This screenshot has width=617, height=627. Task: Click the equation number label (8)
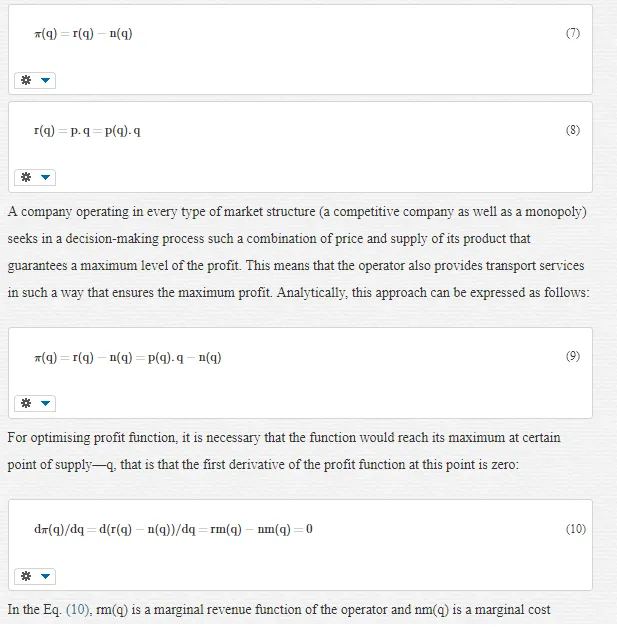[x=573, y=130]
